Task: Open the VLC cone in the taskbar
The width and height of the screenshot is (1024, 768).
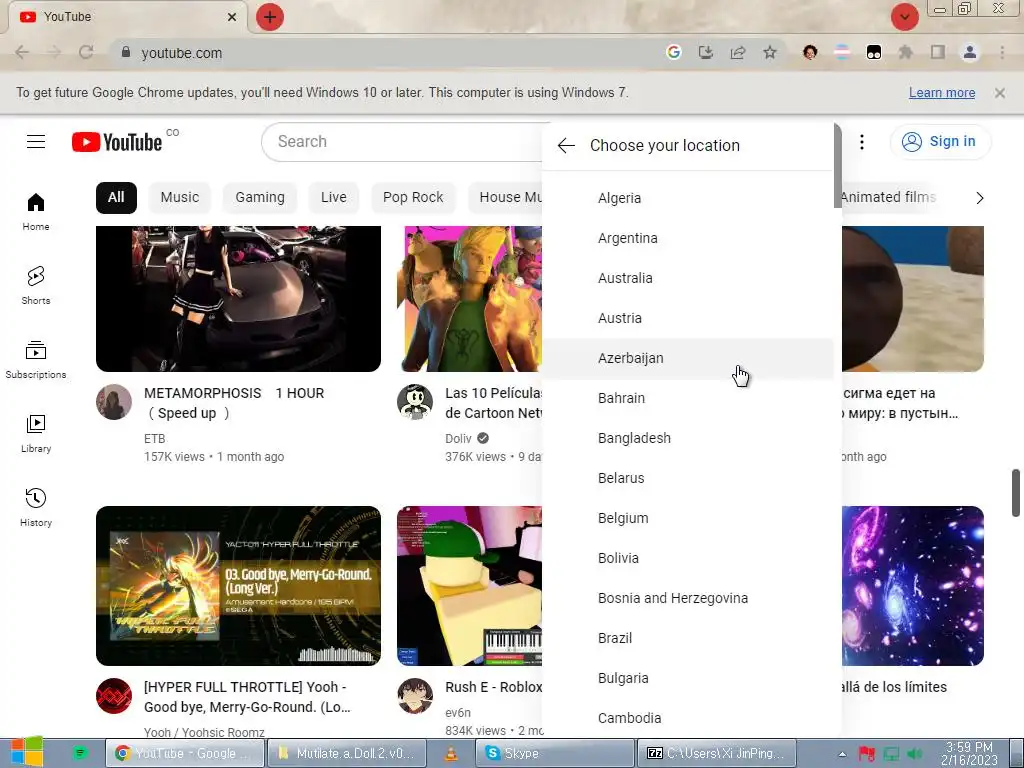Action: [451, 753]
